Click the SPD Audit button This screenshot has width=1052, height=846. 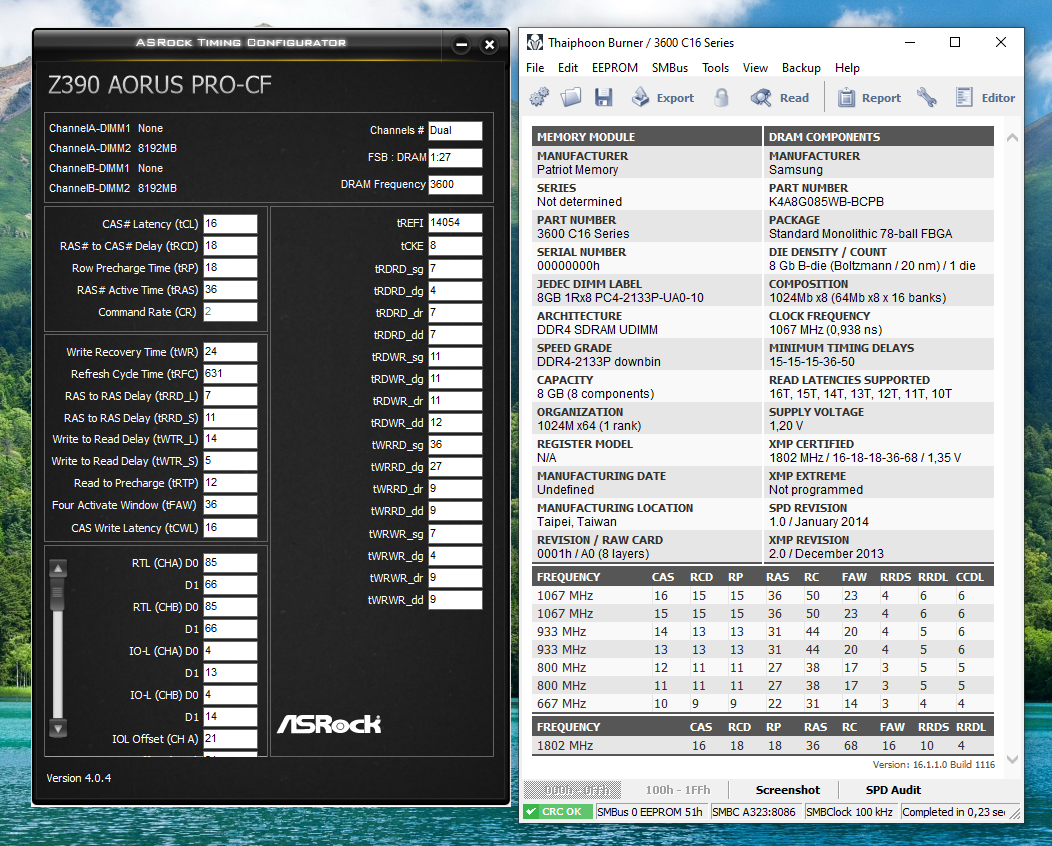893,790
